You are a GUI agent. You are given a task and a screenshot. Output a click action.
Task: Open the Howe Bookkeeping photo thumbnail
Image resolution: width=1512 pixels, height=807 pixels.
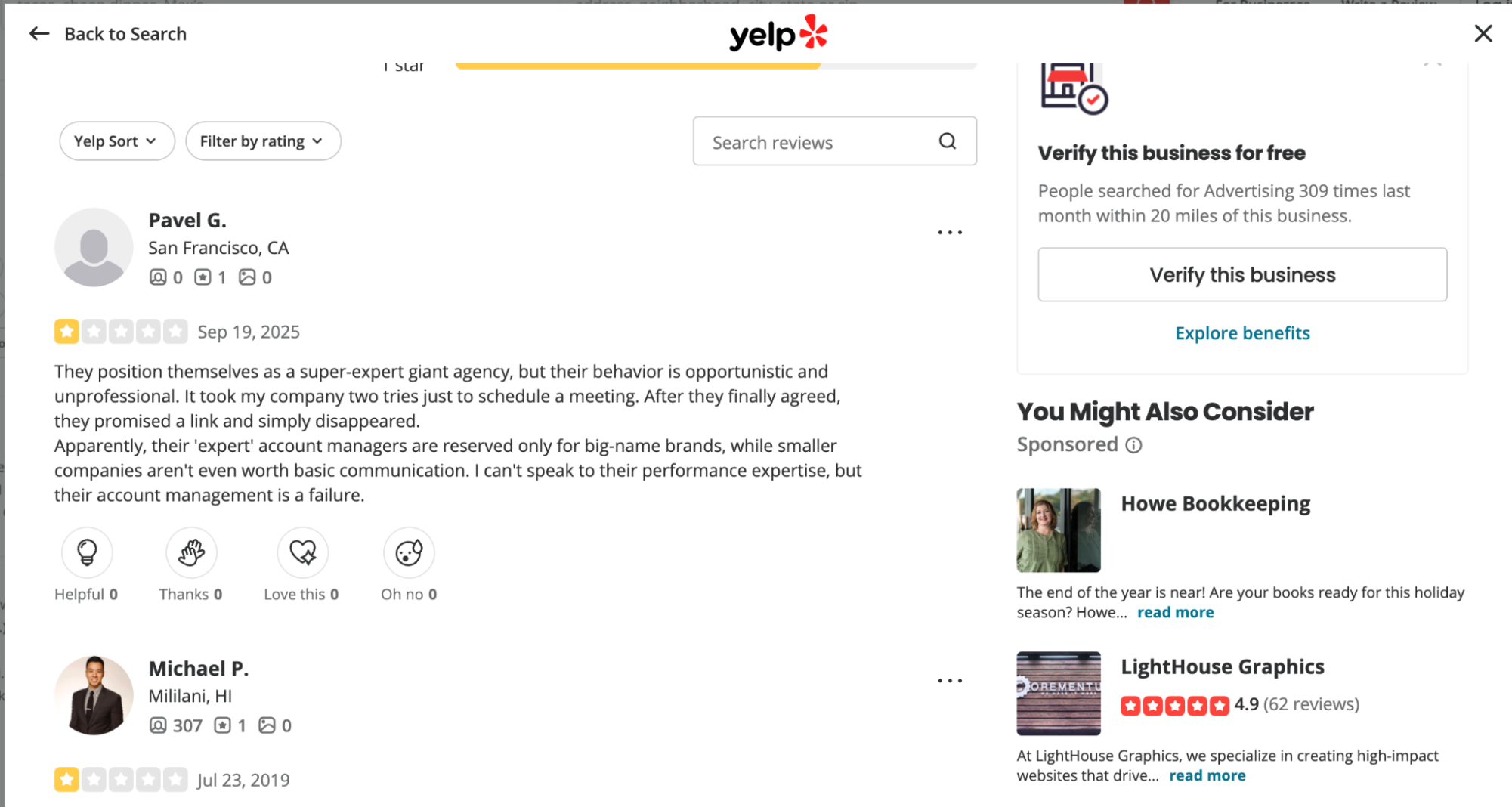(1058, 530)
